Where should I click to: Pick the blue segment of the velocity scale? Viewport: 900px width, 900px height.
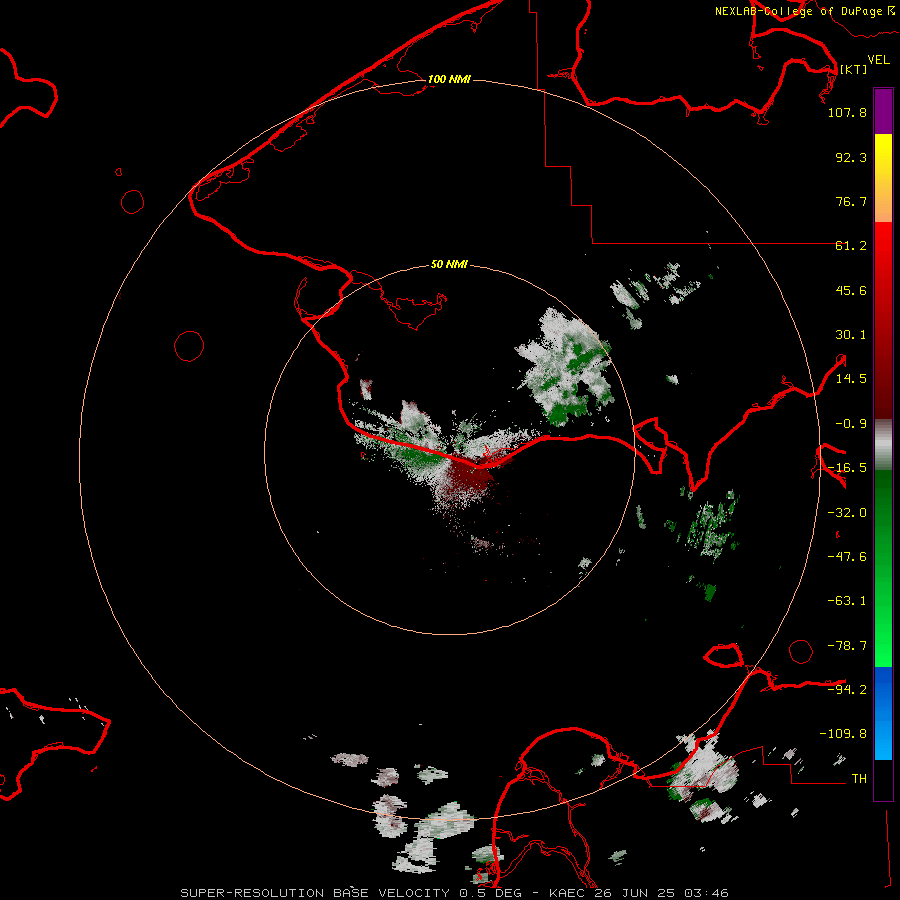[883, 713]
